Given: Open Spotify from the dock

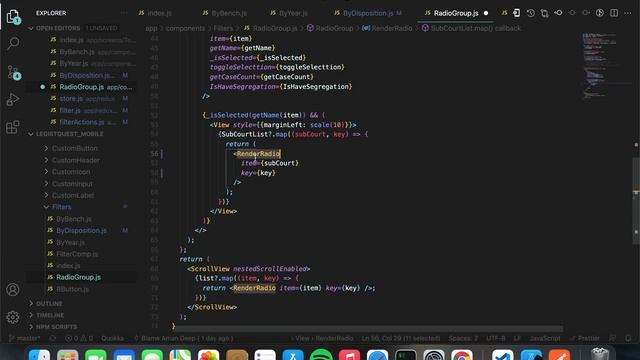Looking at the screenshot, I should 321,355.
